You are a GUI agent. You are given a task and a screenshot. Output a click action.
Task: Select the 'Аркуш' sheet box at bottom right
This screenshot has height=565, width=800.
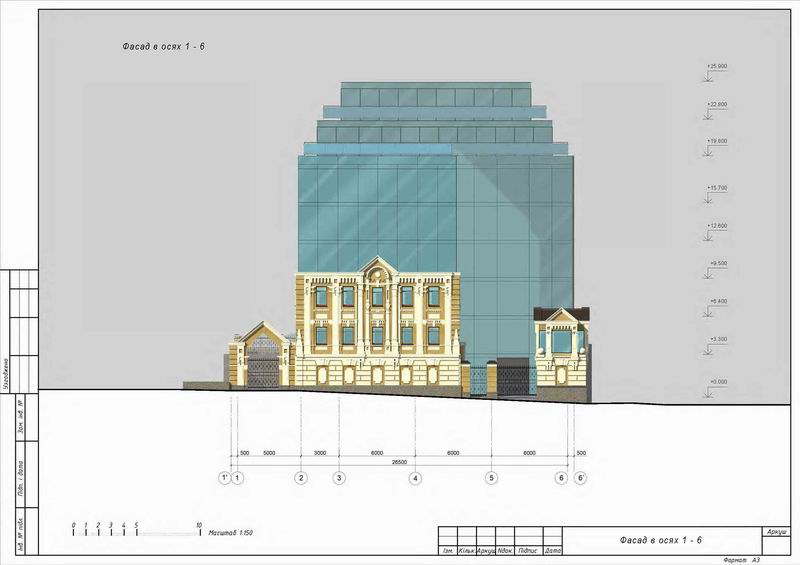[x=775, y=532]
